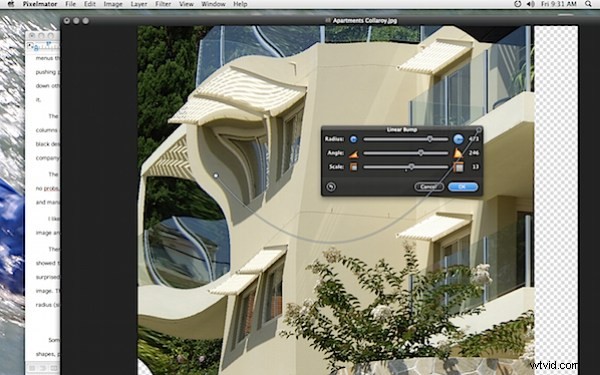Cancel the Linear Bump dialog
This screenshot has height=375, width=600.
point(429,187)
